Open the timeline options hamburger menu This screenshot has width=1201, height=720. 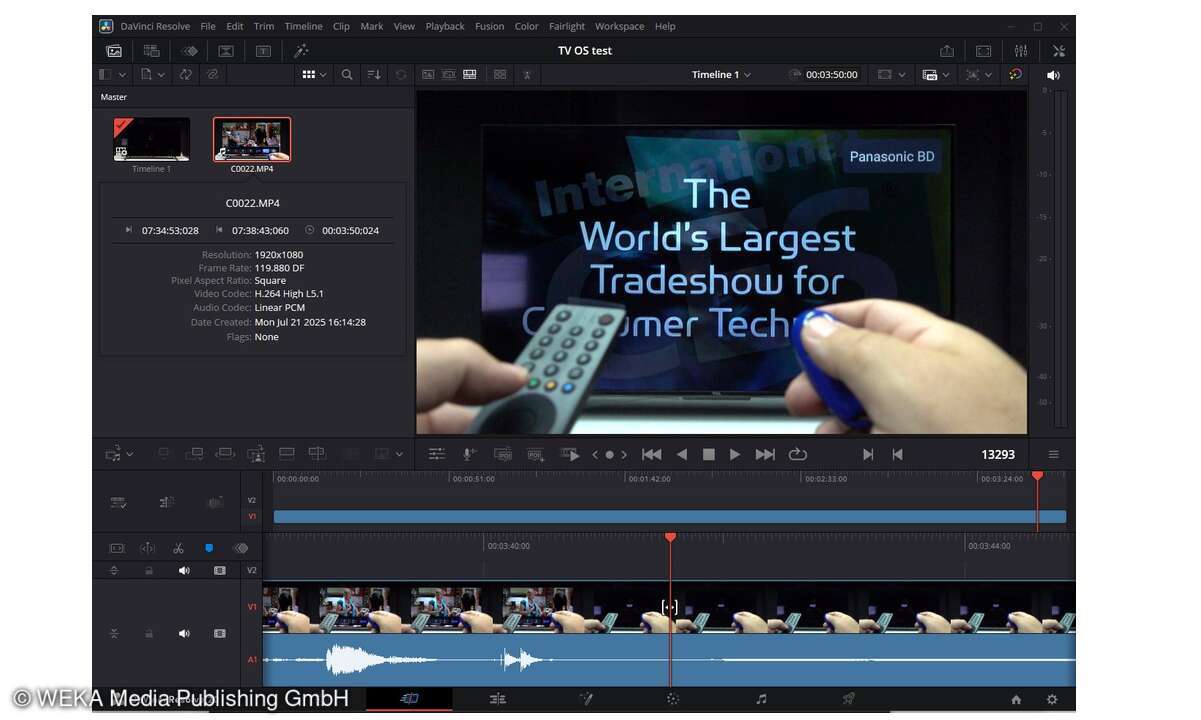click(1053, 454)
